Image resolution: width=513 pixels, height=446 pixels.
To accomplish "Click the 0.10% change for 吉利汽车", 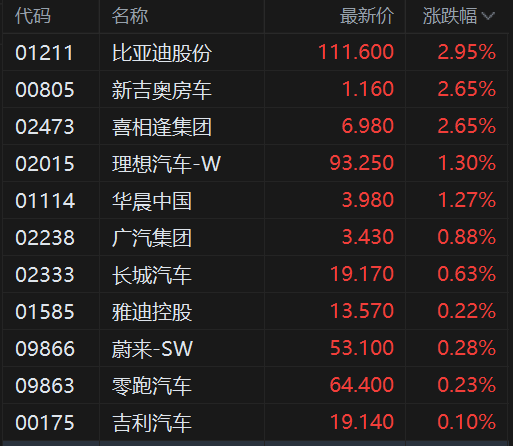I will pos(467,422).
